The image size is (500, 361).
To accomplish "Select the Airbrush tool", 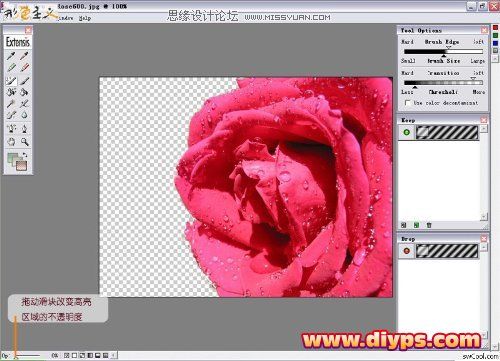I will coord(11,115).
